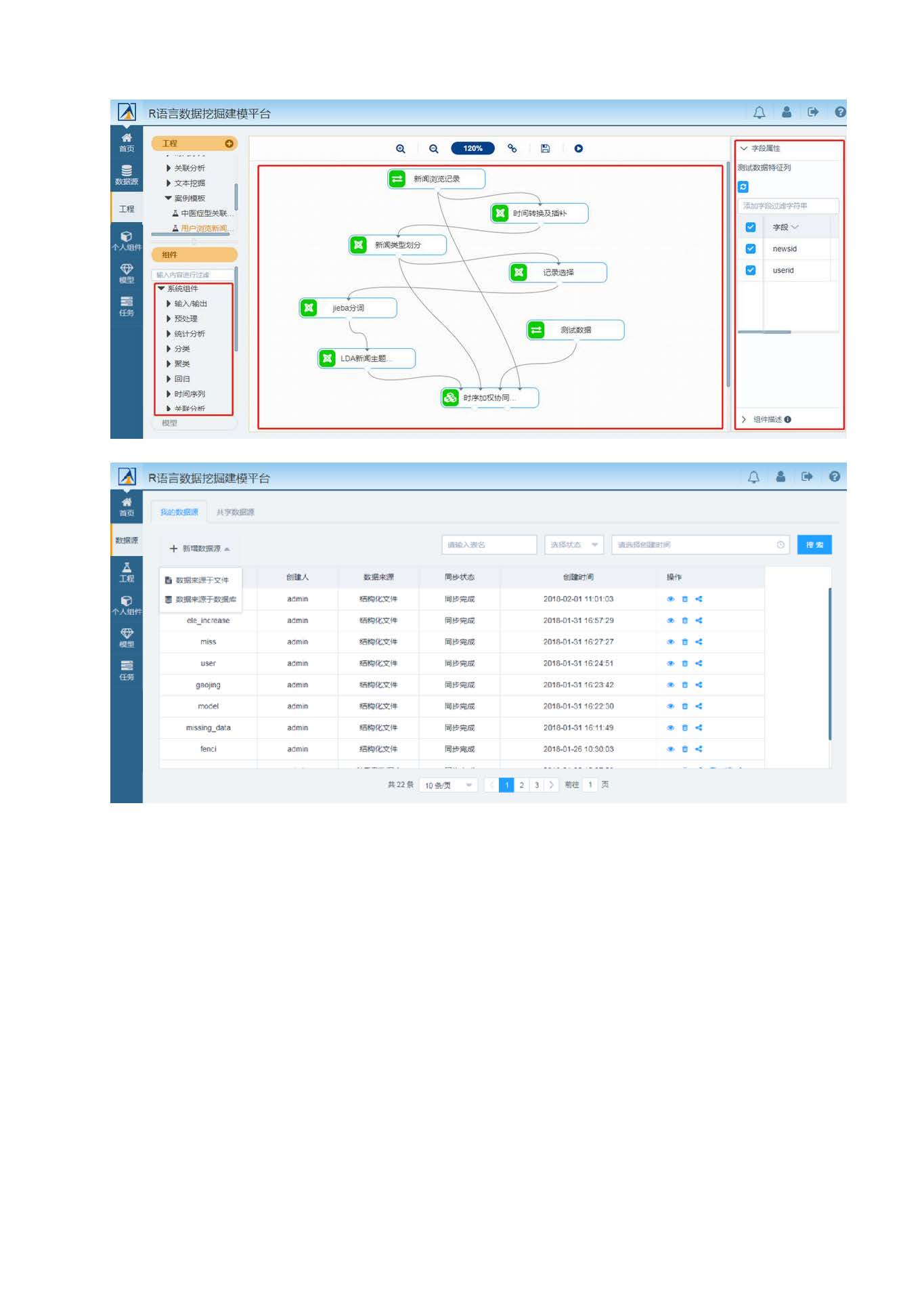Switch to the 我的数据源 tab

[x=179, y=513]
